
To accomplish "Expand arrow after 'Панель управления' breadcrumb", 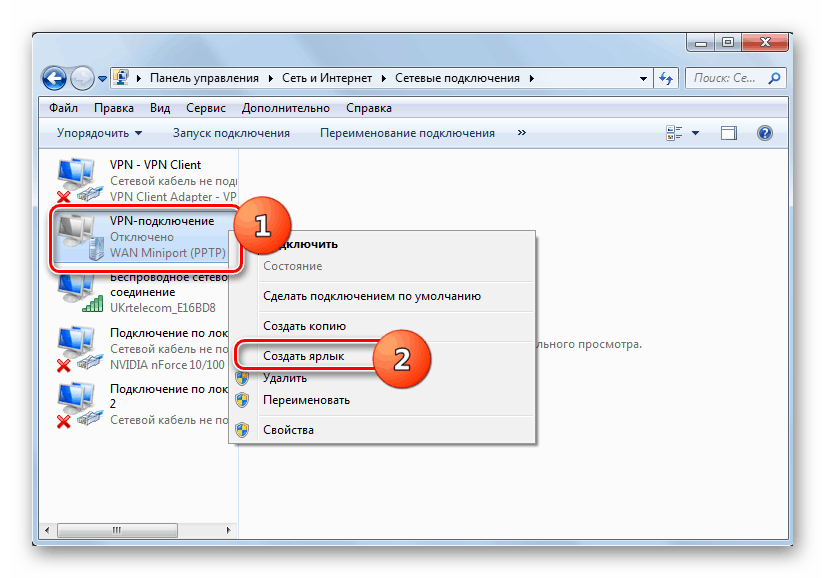I will pos(270,78).
